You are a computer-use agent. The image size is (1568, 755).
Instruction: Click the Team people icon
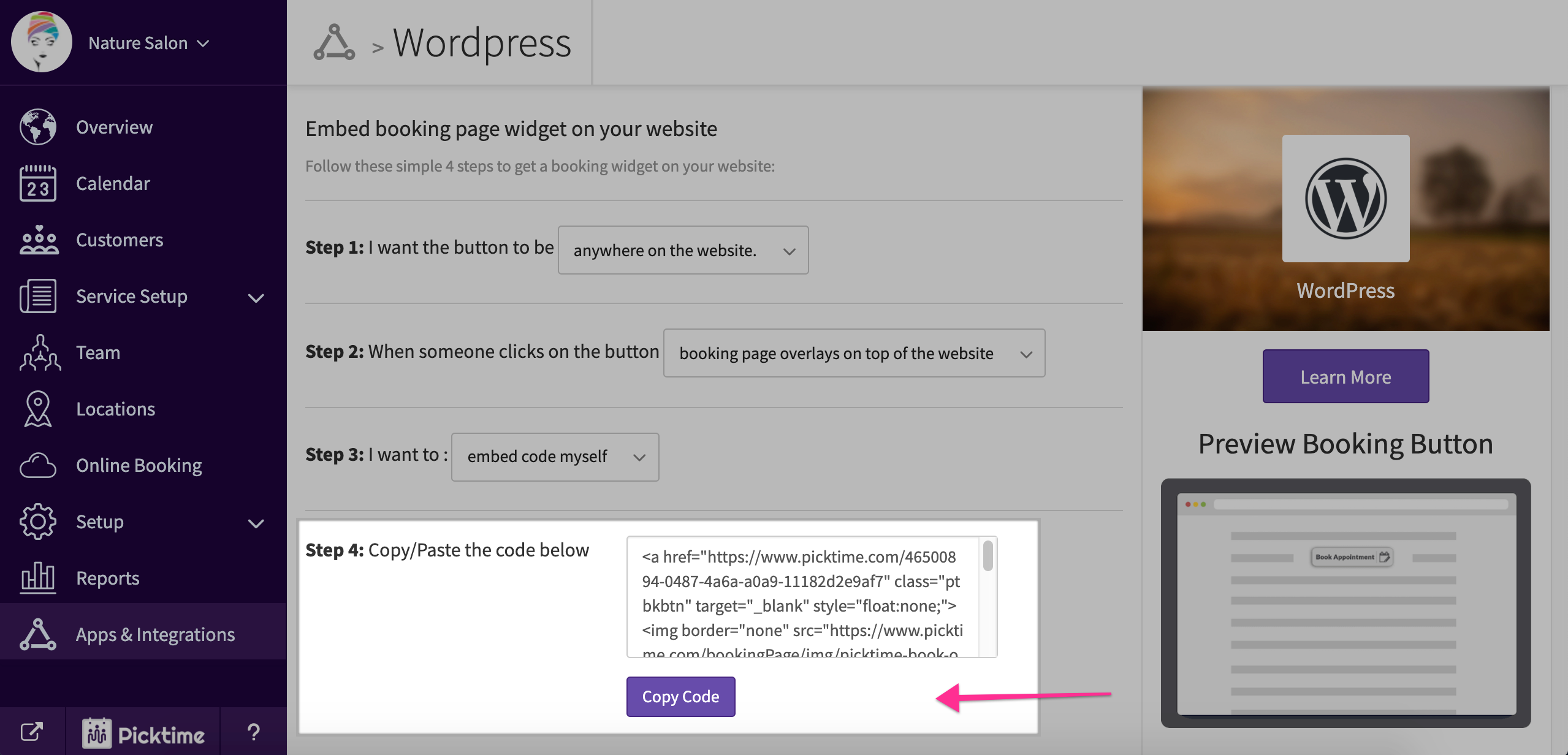click(x=39, y=352)
